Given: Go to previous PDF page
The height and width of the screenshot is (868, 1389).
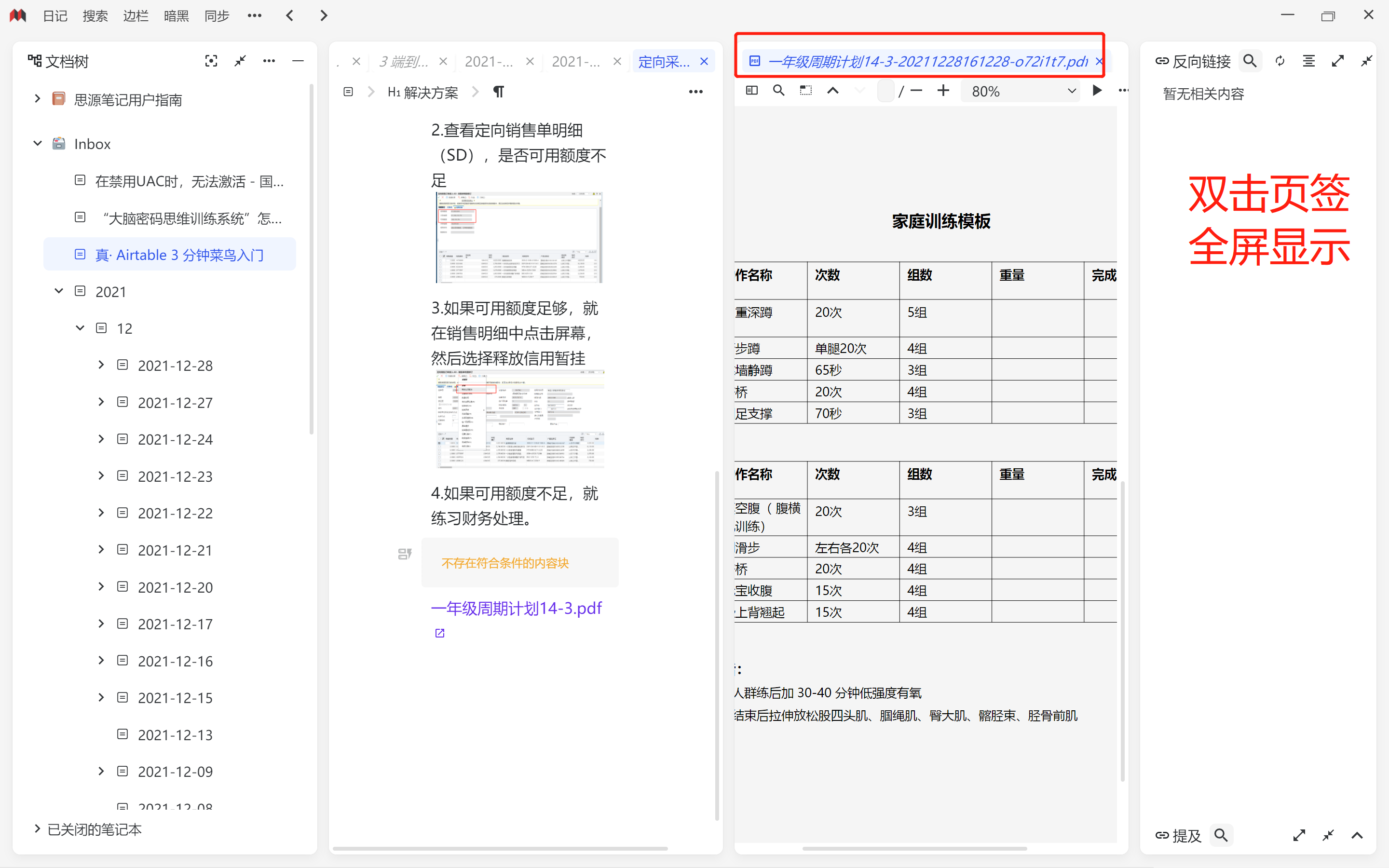Looking at the screenshot, I should coord(832,91).
